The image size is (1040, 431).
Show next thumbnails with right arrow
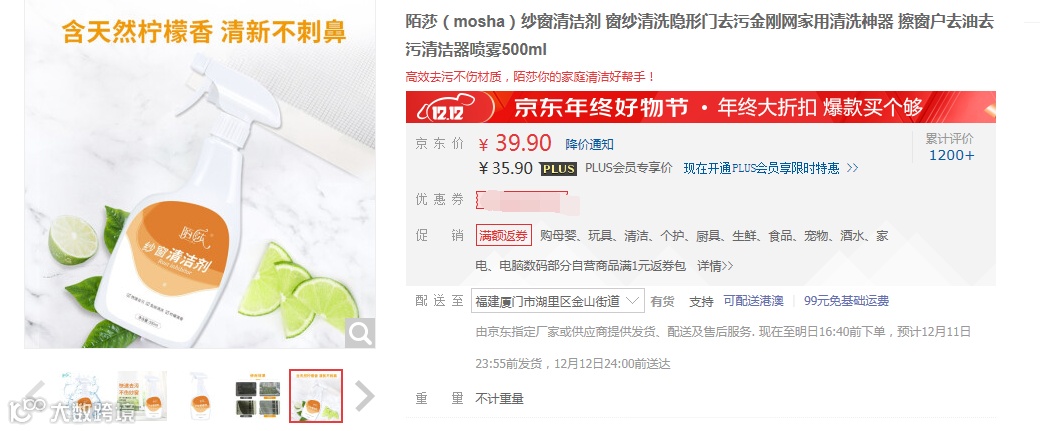[x=365, y=396]
